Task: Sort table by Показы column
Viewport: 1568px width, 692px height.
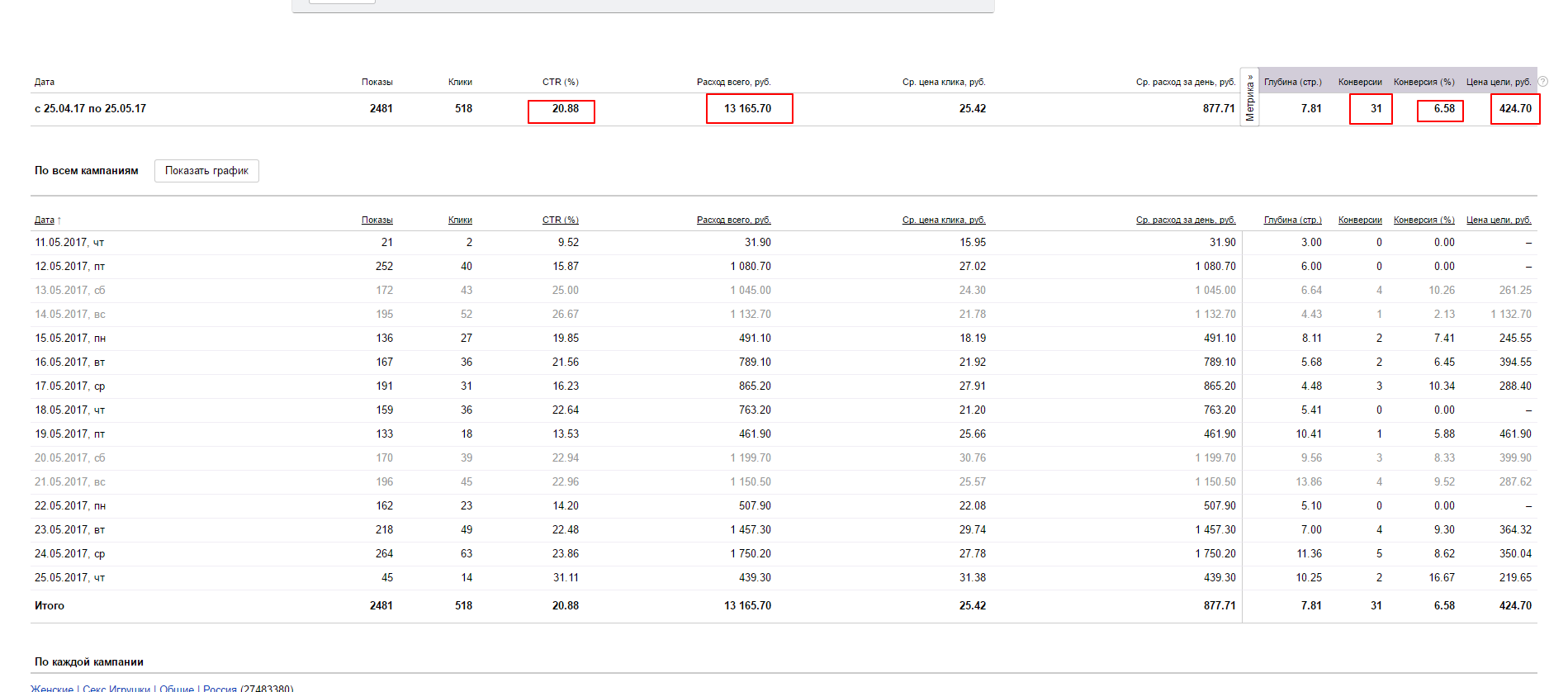Action: coord(377,220)
